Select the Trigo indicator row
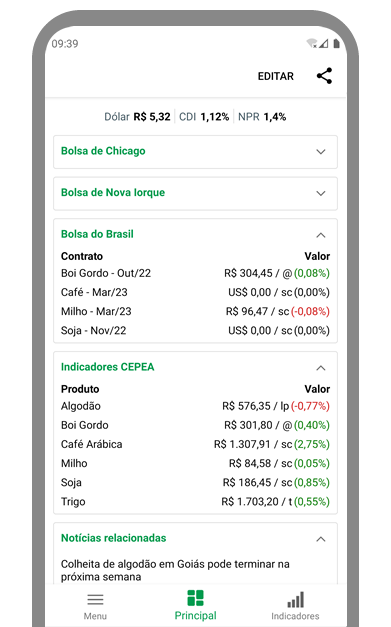 tap(195, 501)
